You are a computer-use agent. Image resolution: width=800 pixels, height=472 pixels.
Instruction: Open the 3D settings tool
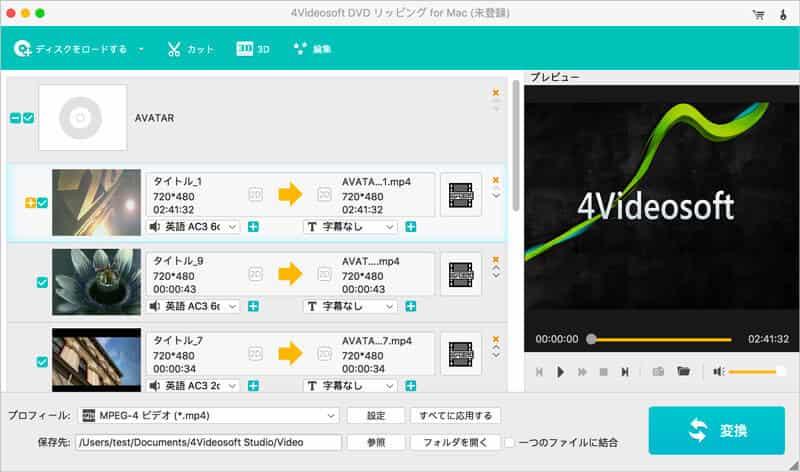(x=253, y=49)
